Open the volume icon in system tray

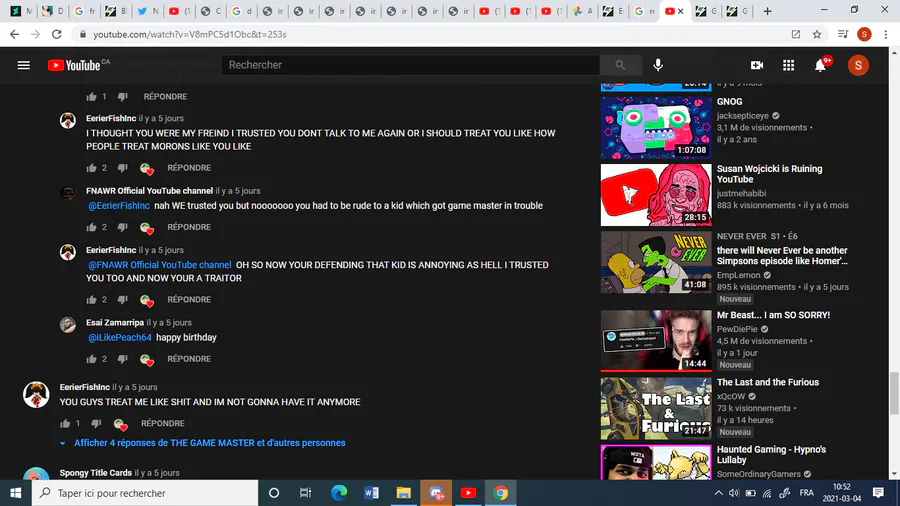[x=734, y=493]
